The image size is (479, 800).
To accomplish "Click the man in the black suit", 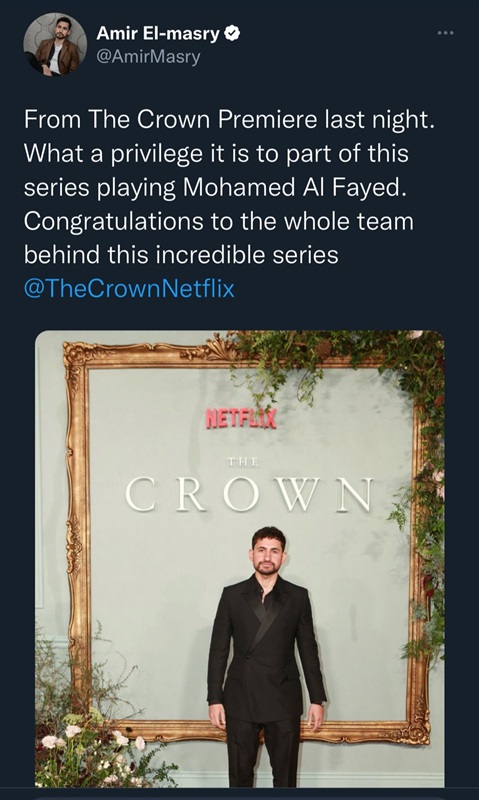I will 265,657.
